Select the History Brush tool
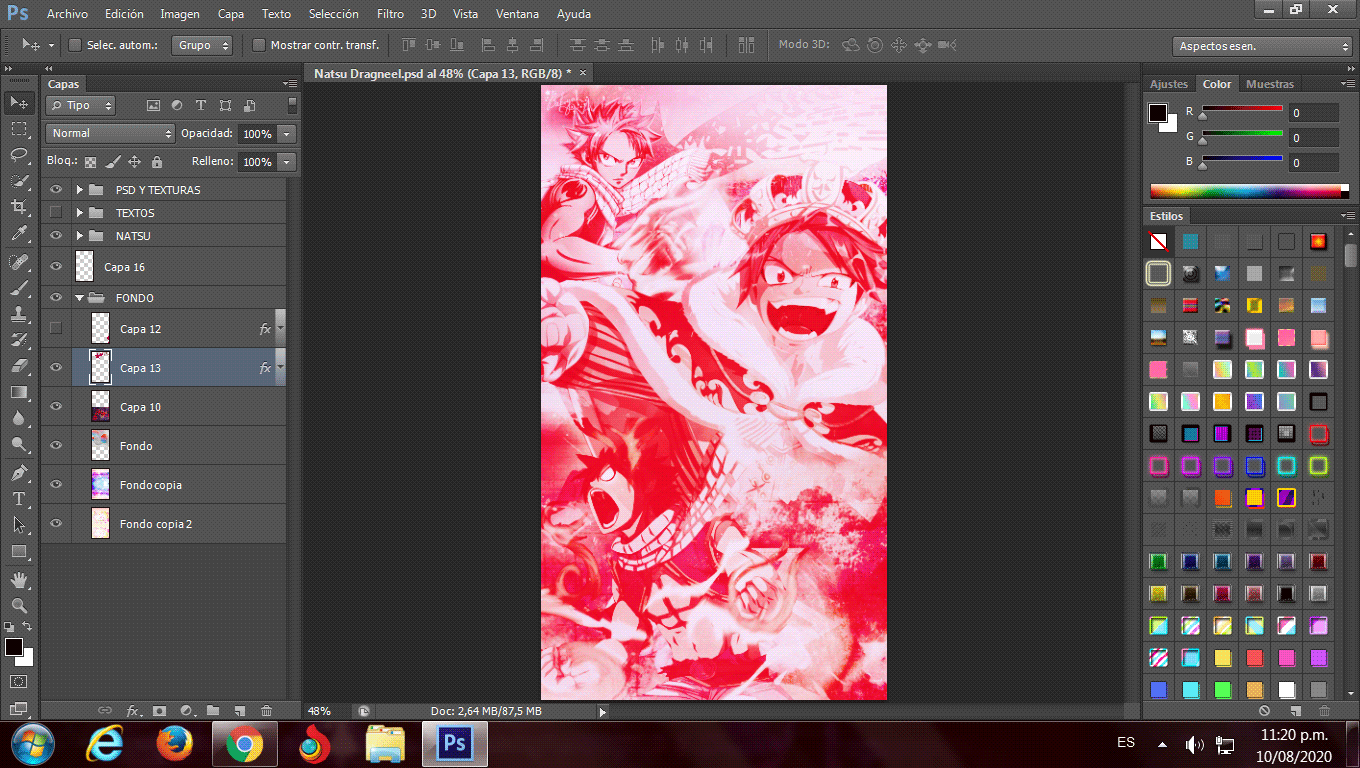Viewport: 1360px width, 768px height. point(18,340)
